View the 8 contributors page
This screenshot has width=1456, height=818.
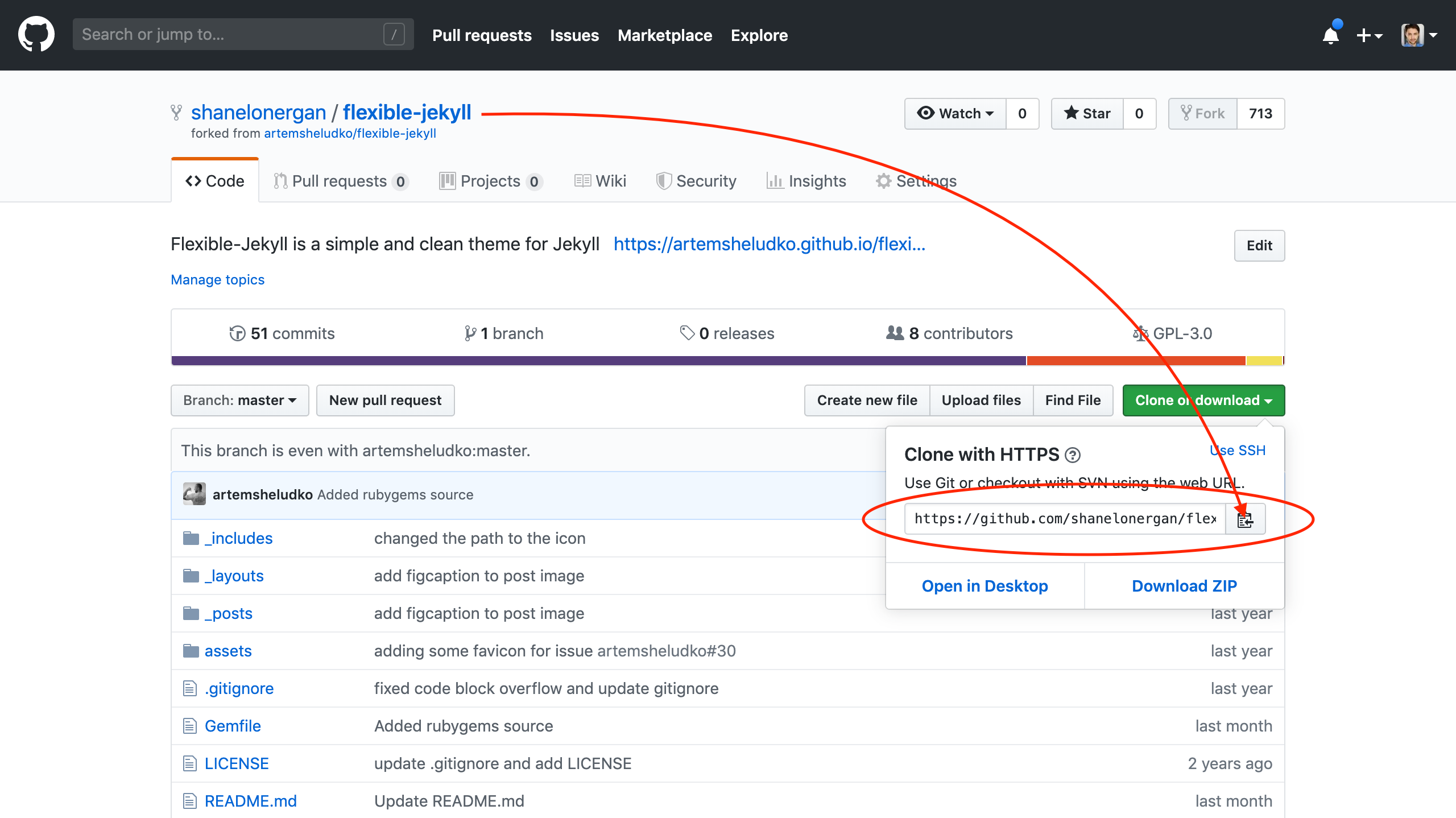[x=949, y=333]
